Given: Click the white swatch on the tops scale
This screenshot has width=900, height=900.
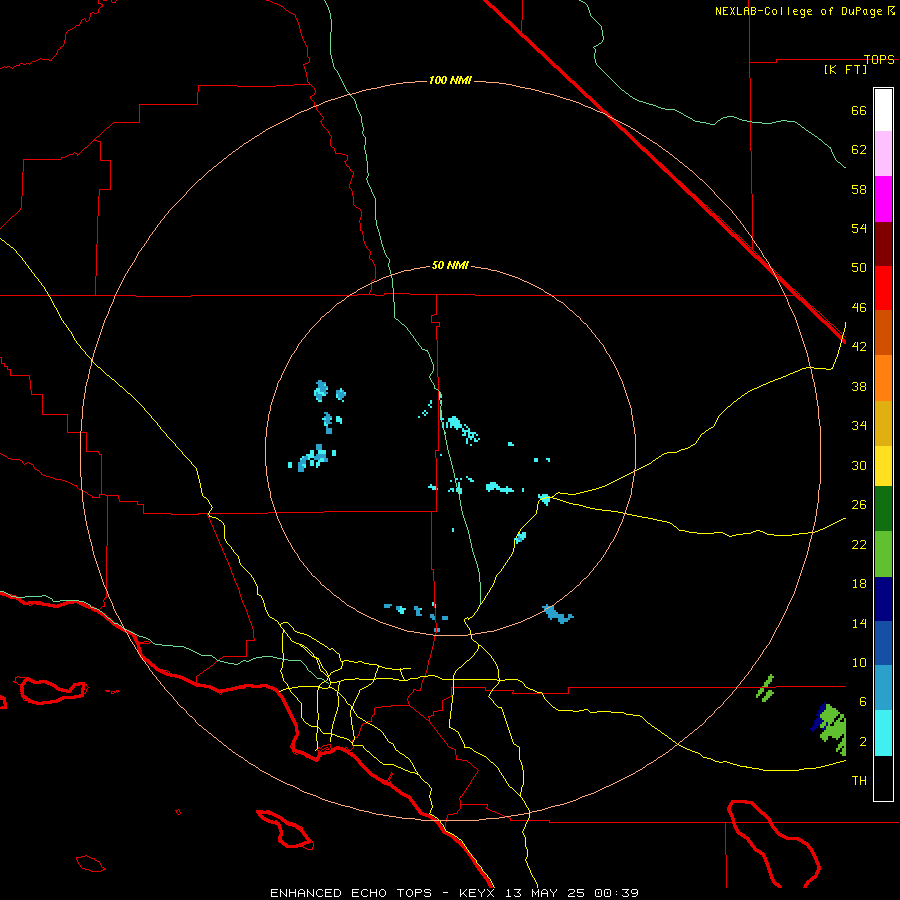Looking at the screenshot, I should (883, 110).
